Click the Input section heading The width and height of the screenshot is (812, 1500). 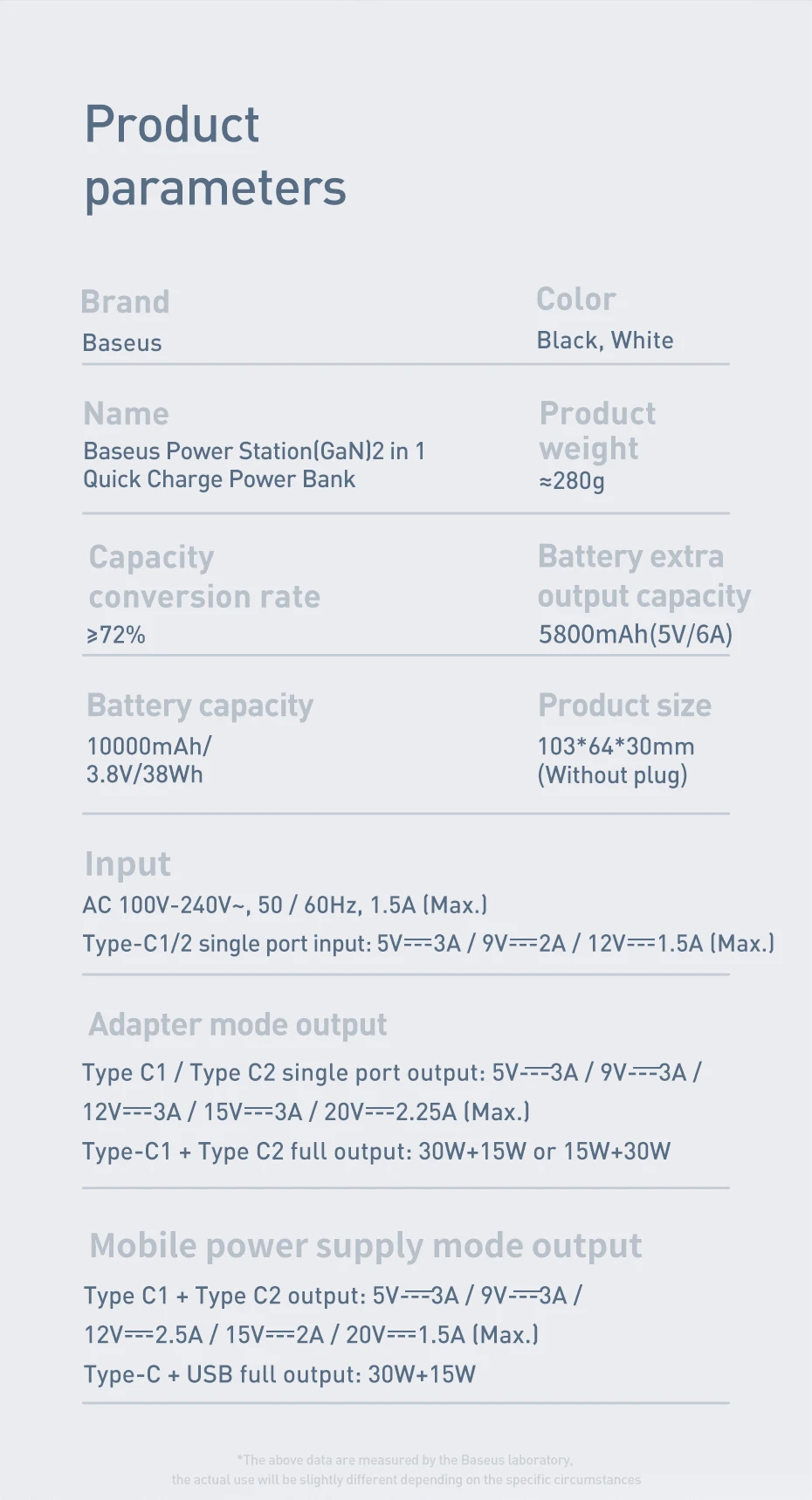tap(127, 864)
